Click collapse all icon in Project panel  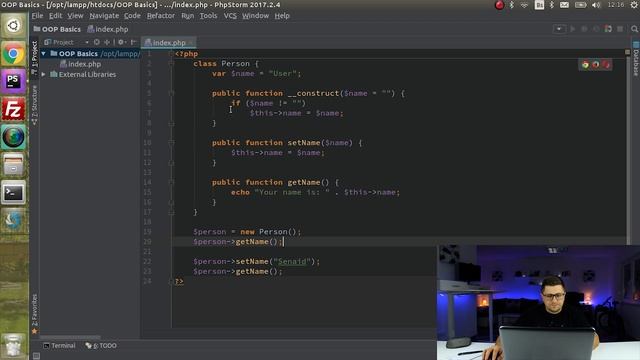107,42
